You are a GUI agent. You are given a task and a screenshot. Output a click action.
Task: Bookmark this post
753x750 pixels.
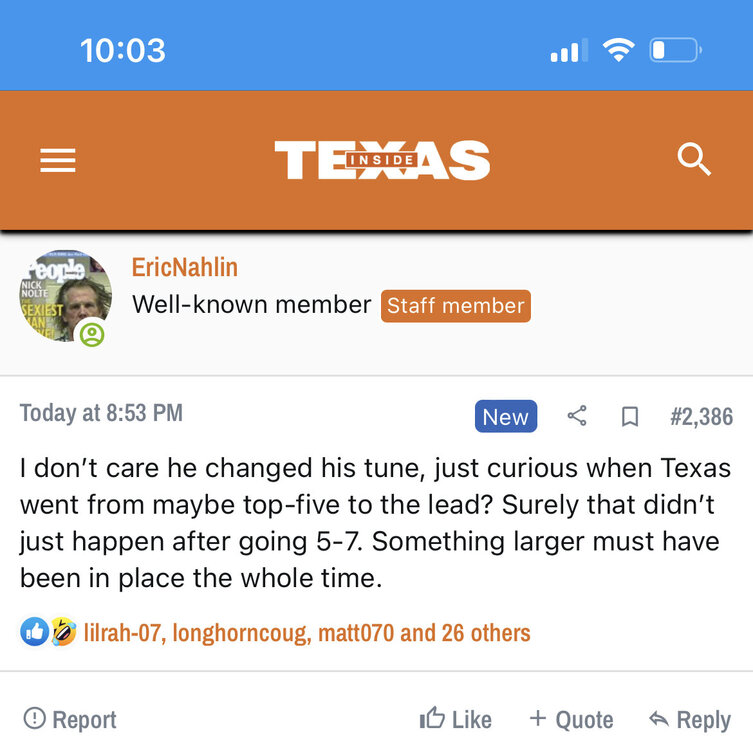pyautogui.click(x=630, y=416)
